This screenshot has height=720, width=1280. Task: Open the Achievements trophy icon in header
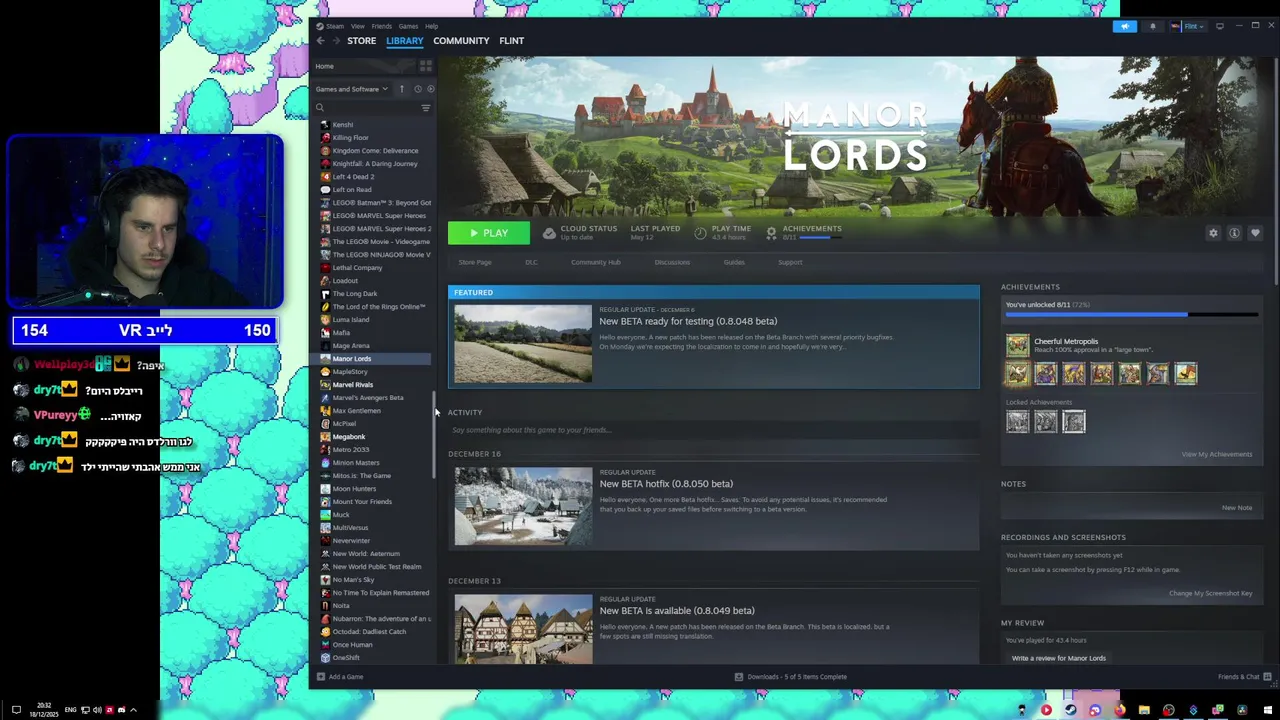click(771, 232)
